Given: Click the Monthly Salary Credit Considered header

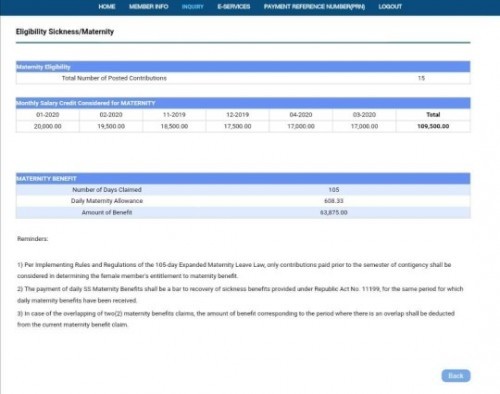Looking at the screenshot, I should [x=243, y=103].
